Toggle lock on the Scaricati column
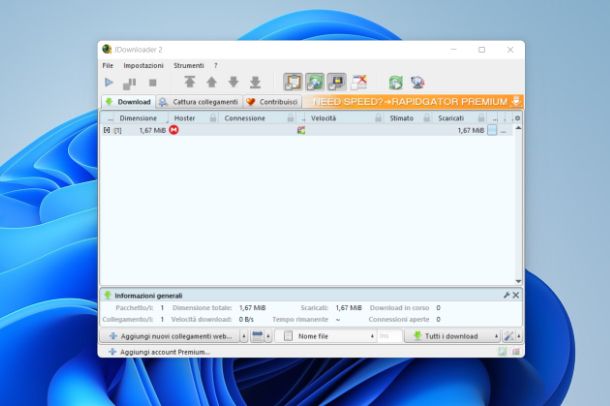Screen dimensions: 610x406 point(481,118)
